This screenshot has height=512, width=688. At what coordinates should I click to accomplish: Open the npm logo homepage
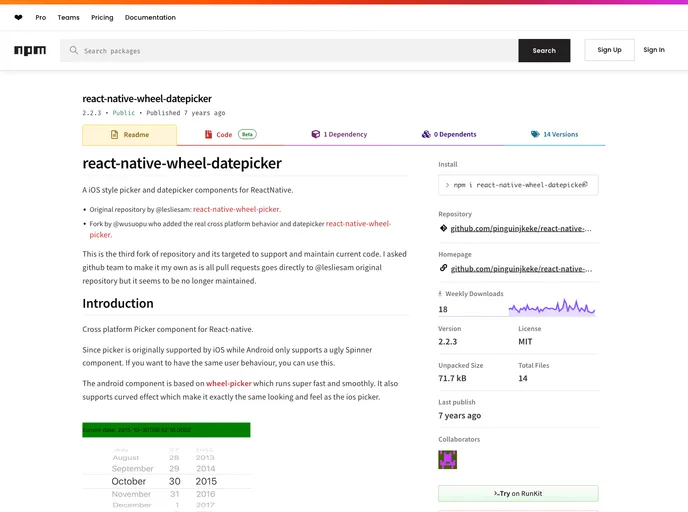30,50
